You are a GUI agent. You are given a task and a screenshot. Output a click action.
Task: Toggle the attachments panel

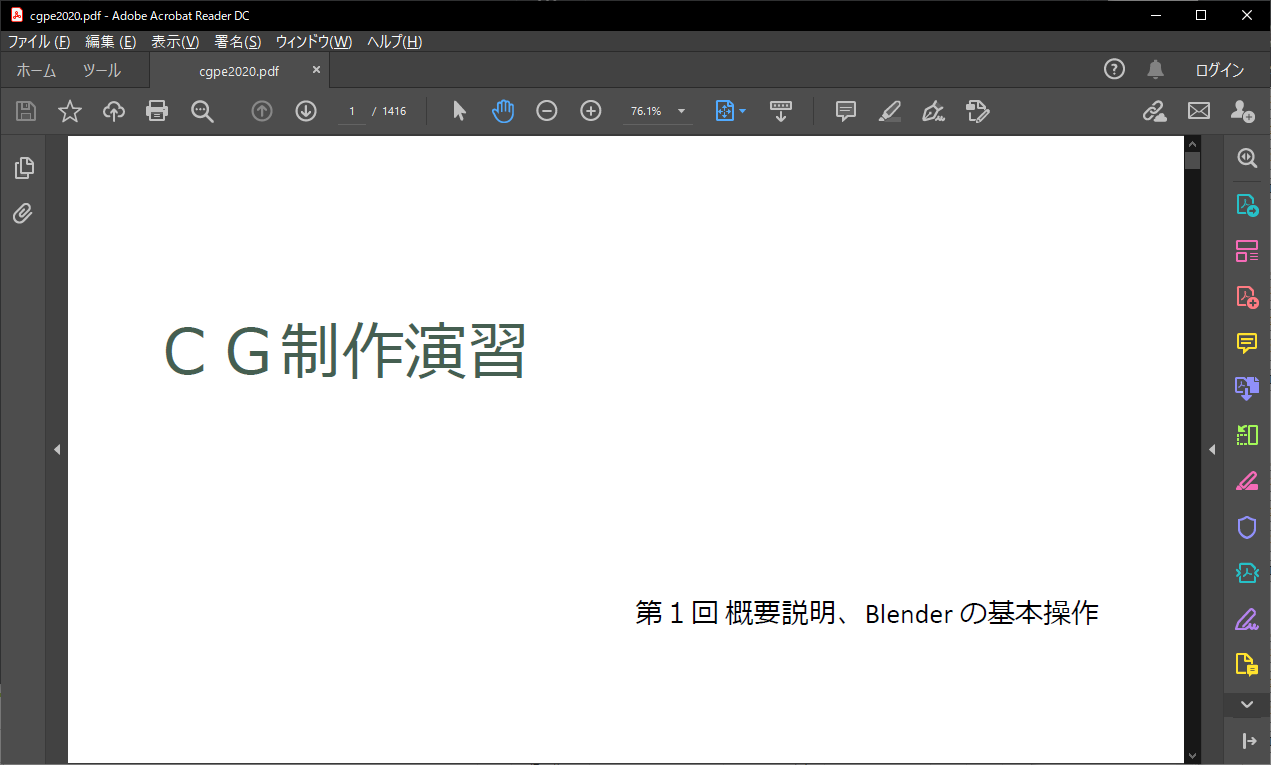coord(23,212)
